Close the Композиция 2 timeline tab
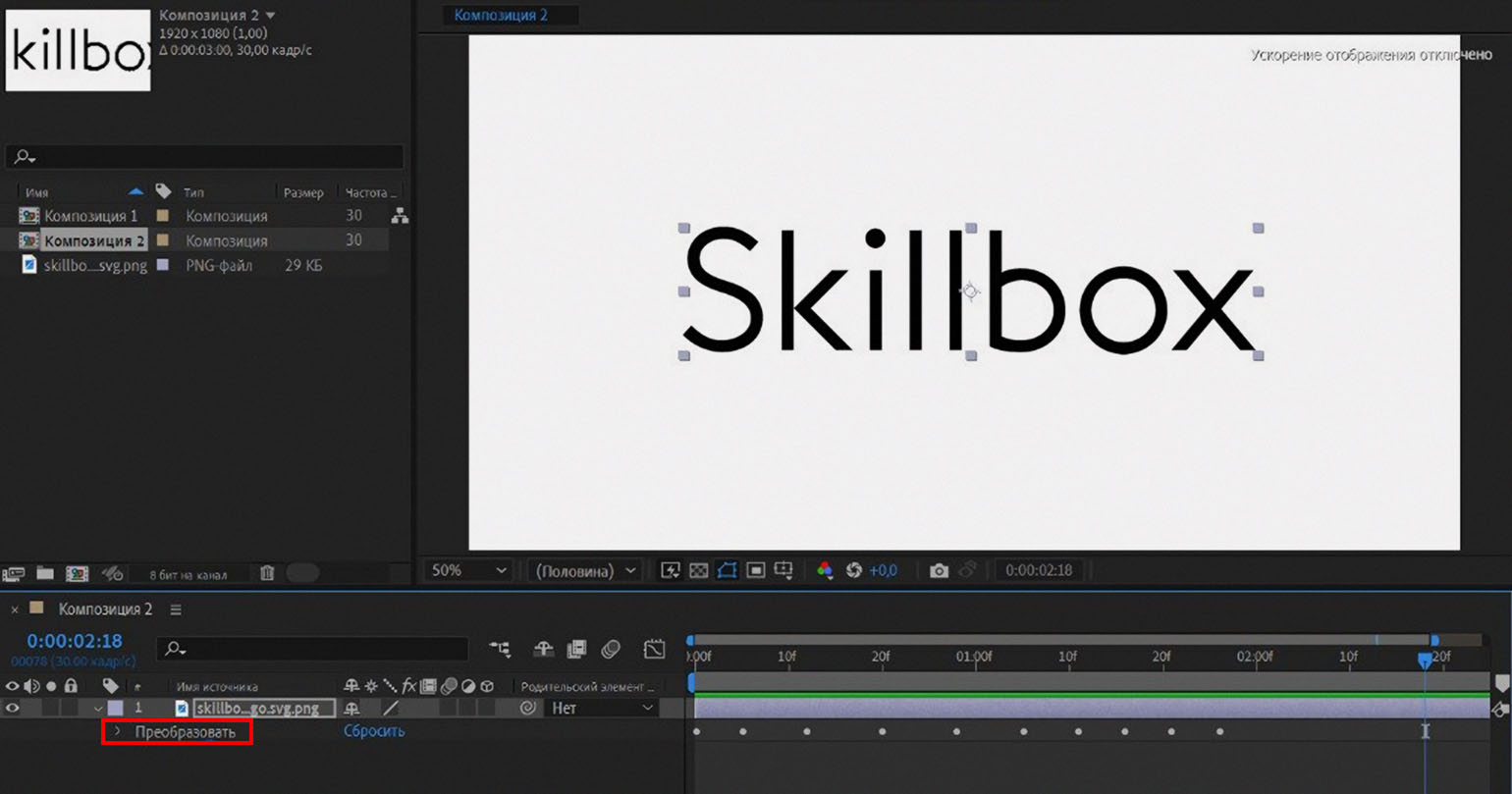Image resolution: width=1512 pixels, height=794 pixels. tap(15, 609)
